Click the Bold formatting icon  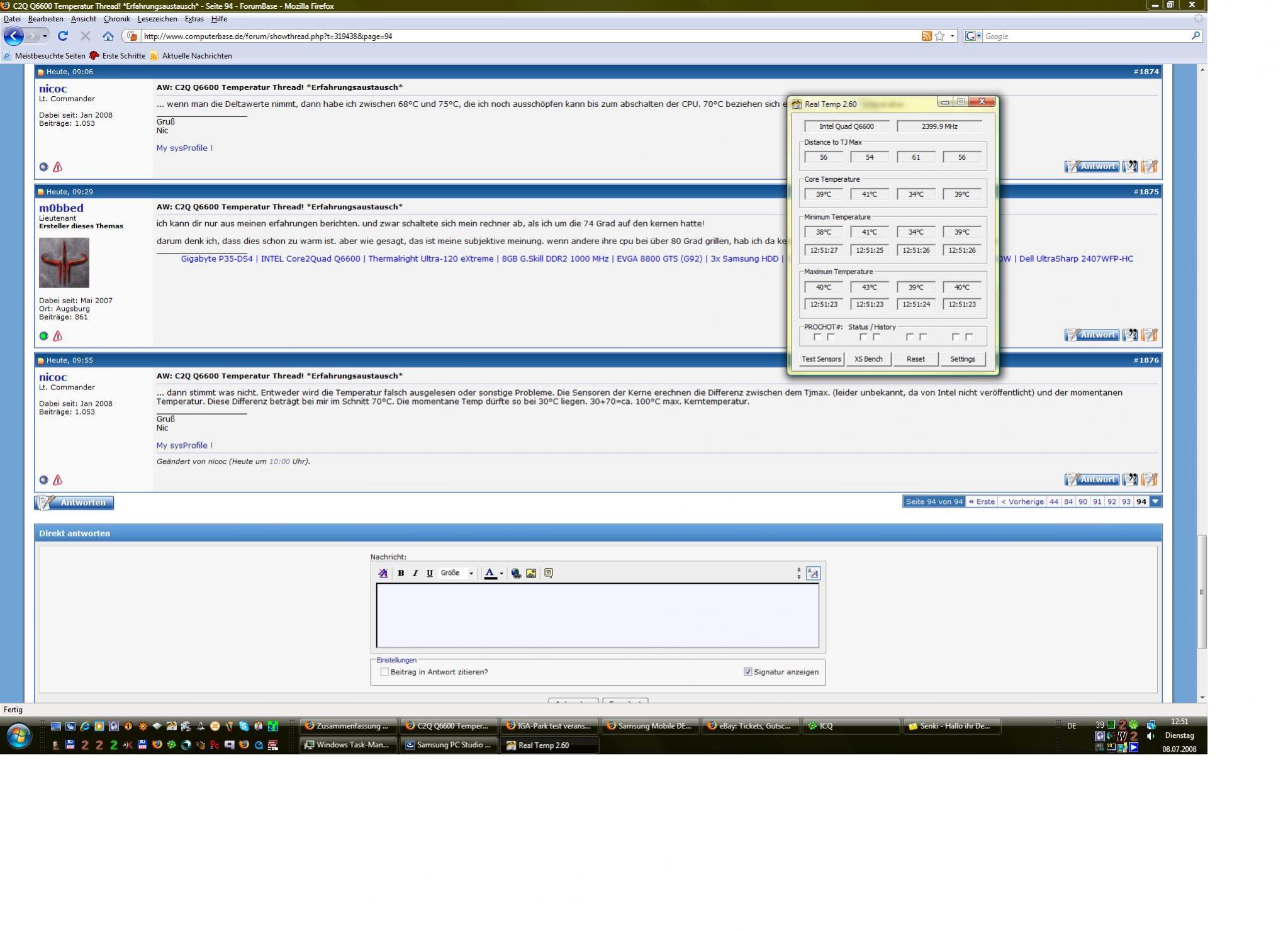point(401,573)
